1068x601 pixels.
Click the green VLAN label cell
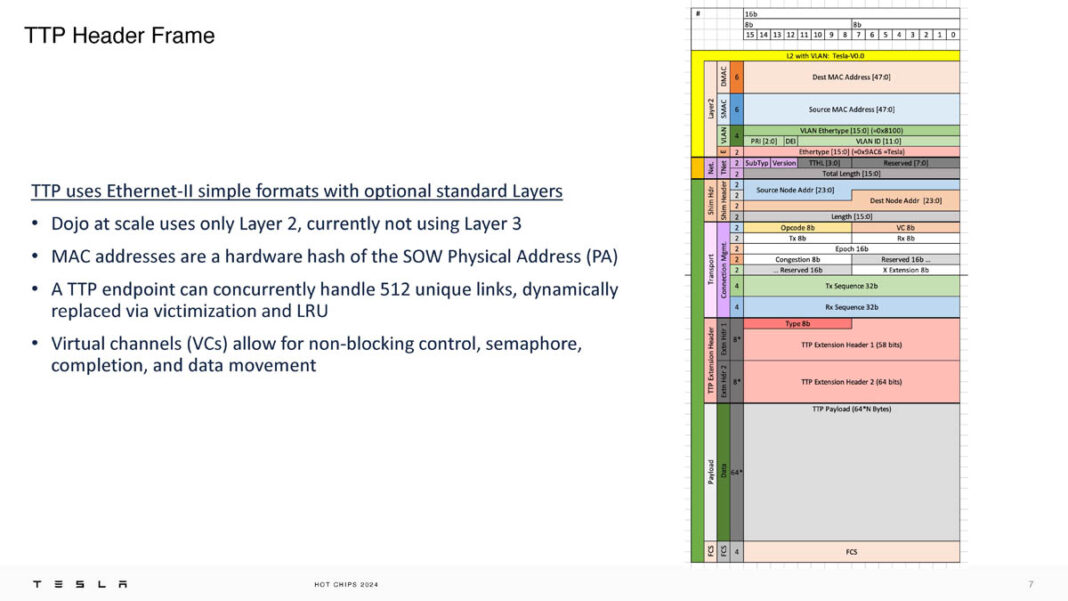pos(722,134)
